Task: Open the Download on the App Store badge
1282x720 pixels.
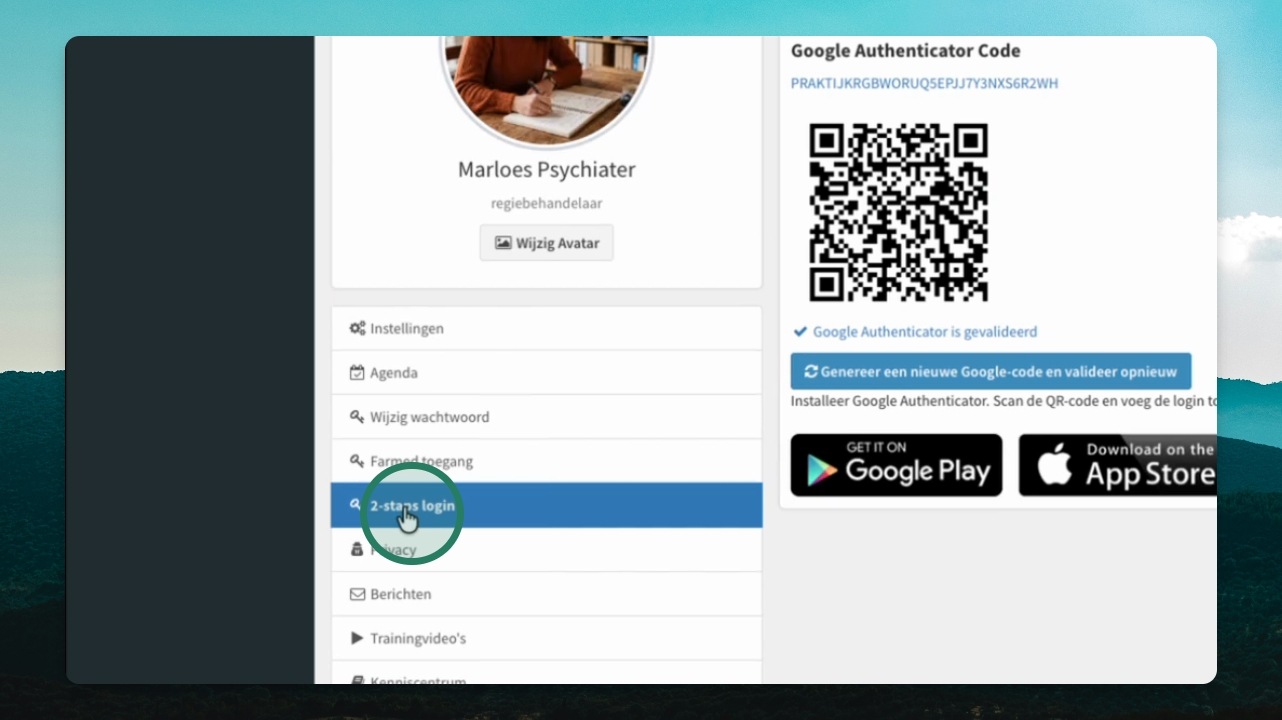Action: point(1118,465)
